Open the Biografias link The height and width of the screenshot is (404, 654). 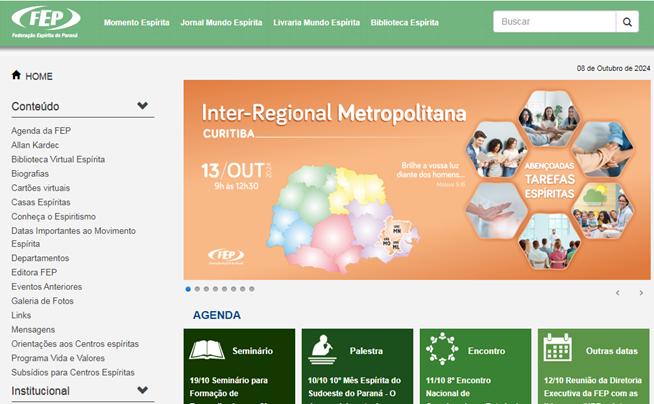30,174
